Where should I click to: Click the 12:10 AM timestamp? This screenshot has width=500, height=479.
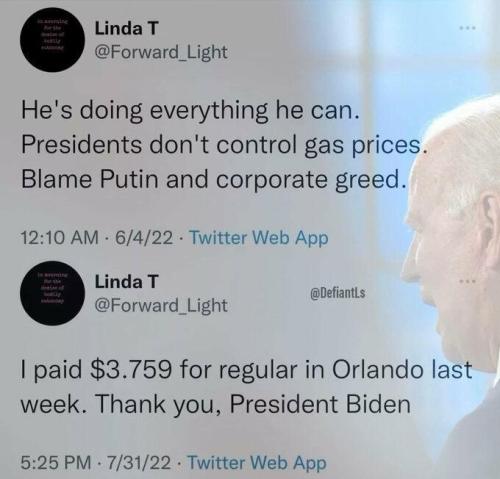[x=60, y=238]
